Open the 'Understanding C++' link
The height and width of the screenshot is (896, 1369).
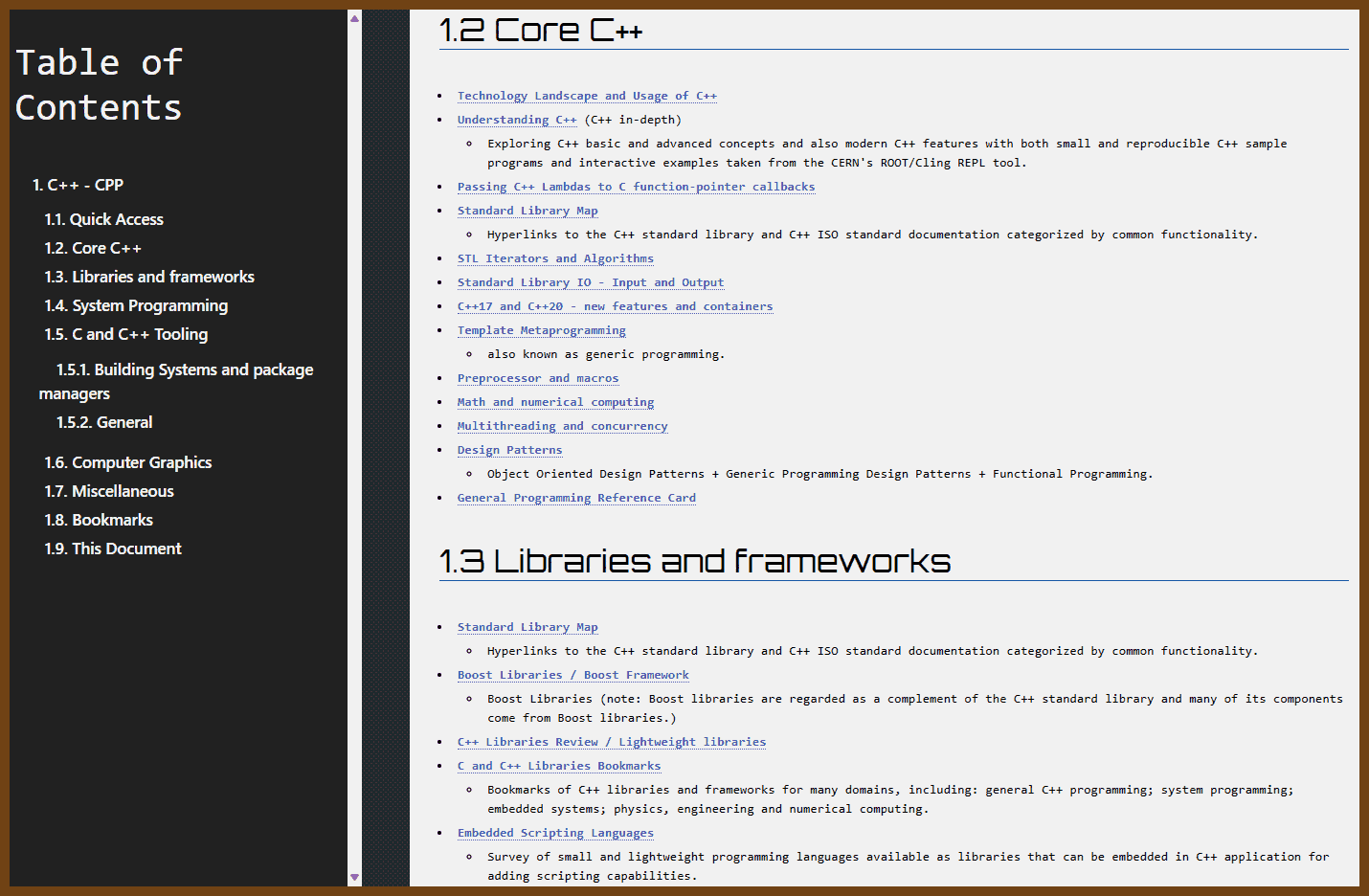[517, 120]
